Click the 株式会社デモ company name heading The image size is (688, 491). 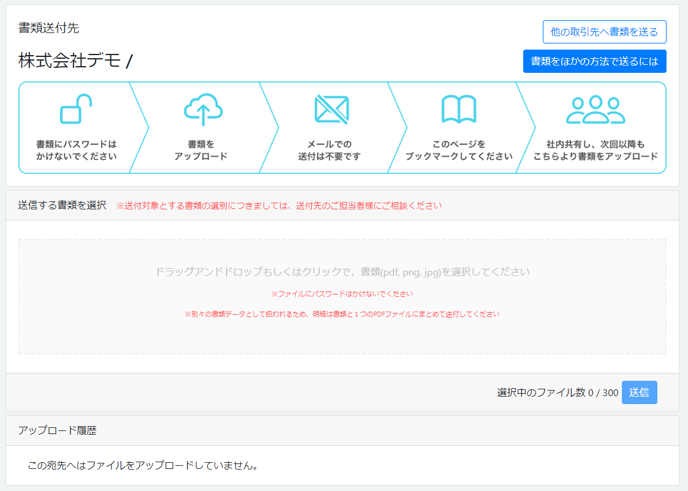pyautogui.click(x=69, y=61)
